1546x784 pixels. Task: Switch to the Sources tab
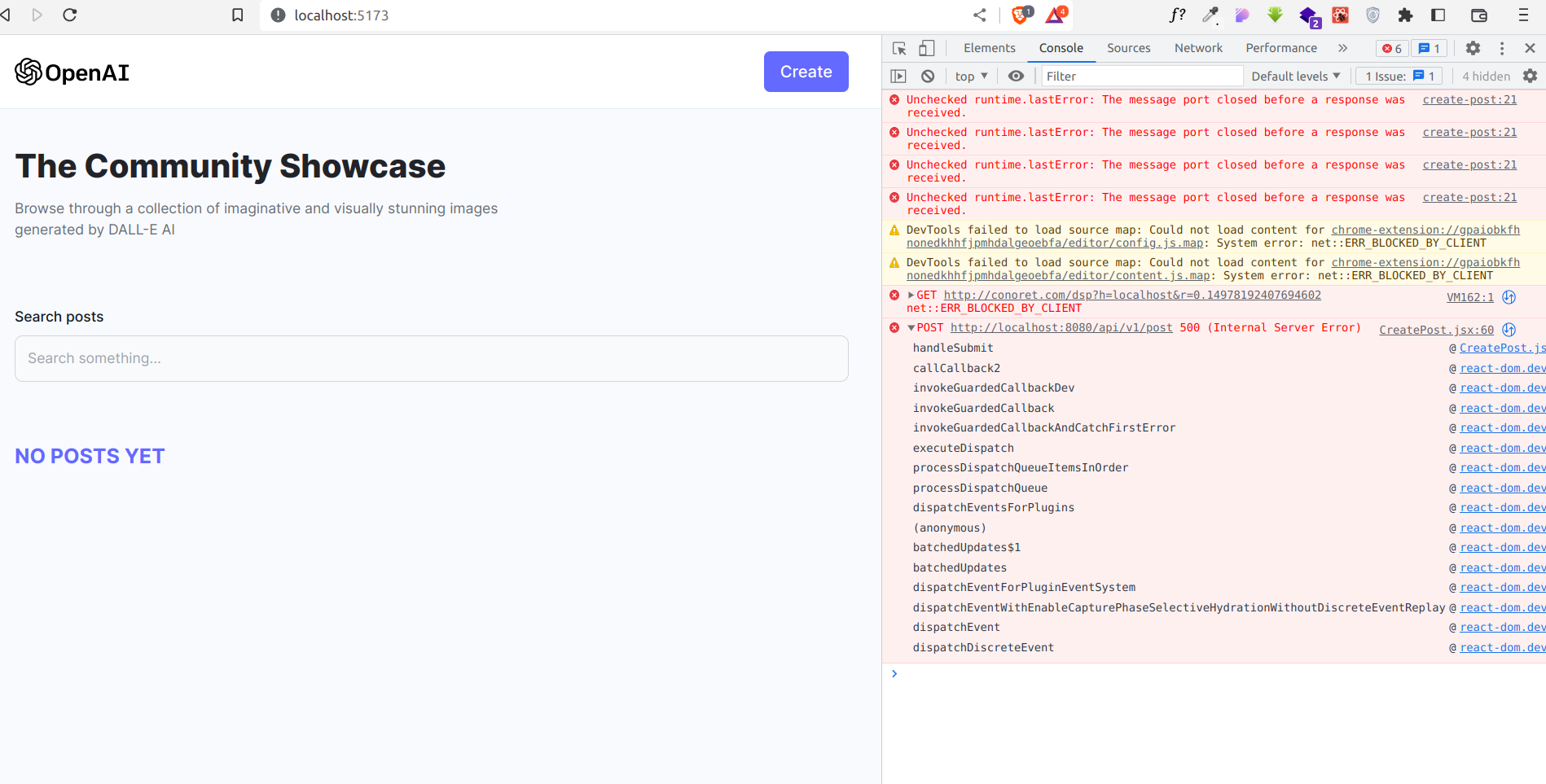(x=1128, y=48)
